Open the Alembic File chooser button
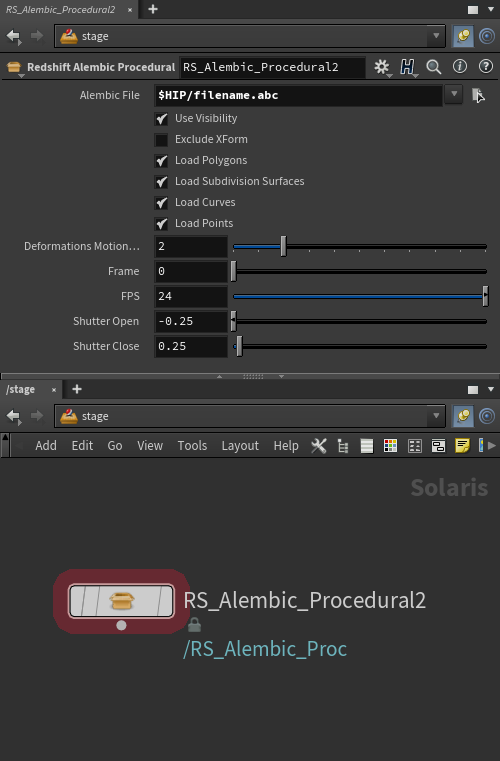The height and width of the screenshot is (761, 500). pos(478,95)
